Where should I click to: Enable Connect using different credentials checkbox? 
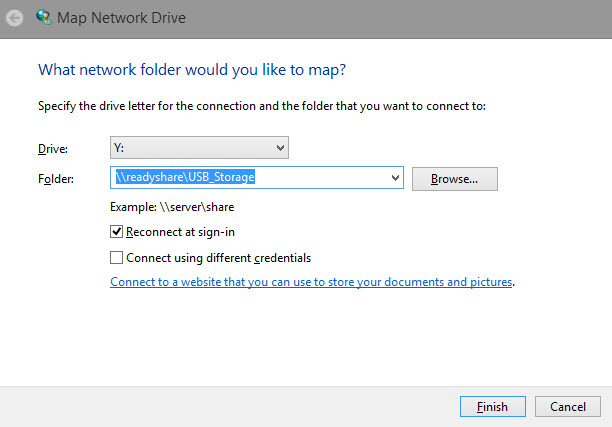[x=116, y=258]
